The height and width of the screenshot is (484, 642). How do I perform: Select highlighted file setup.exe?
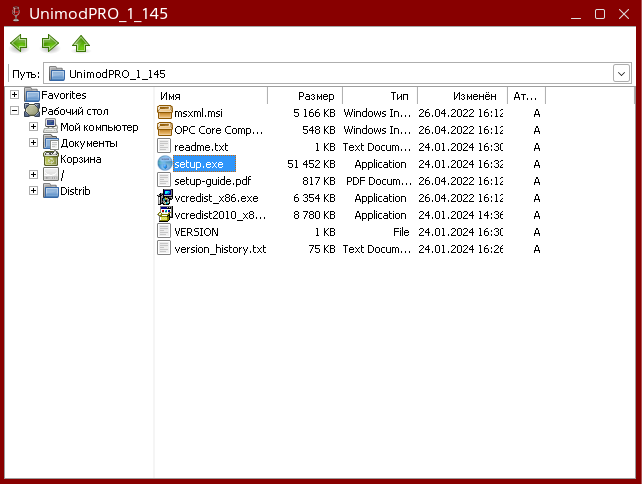[204, 164]
